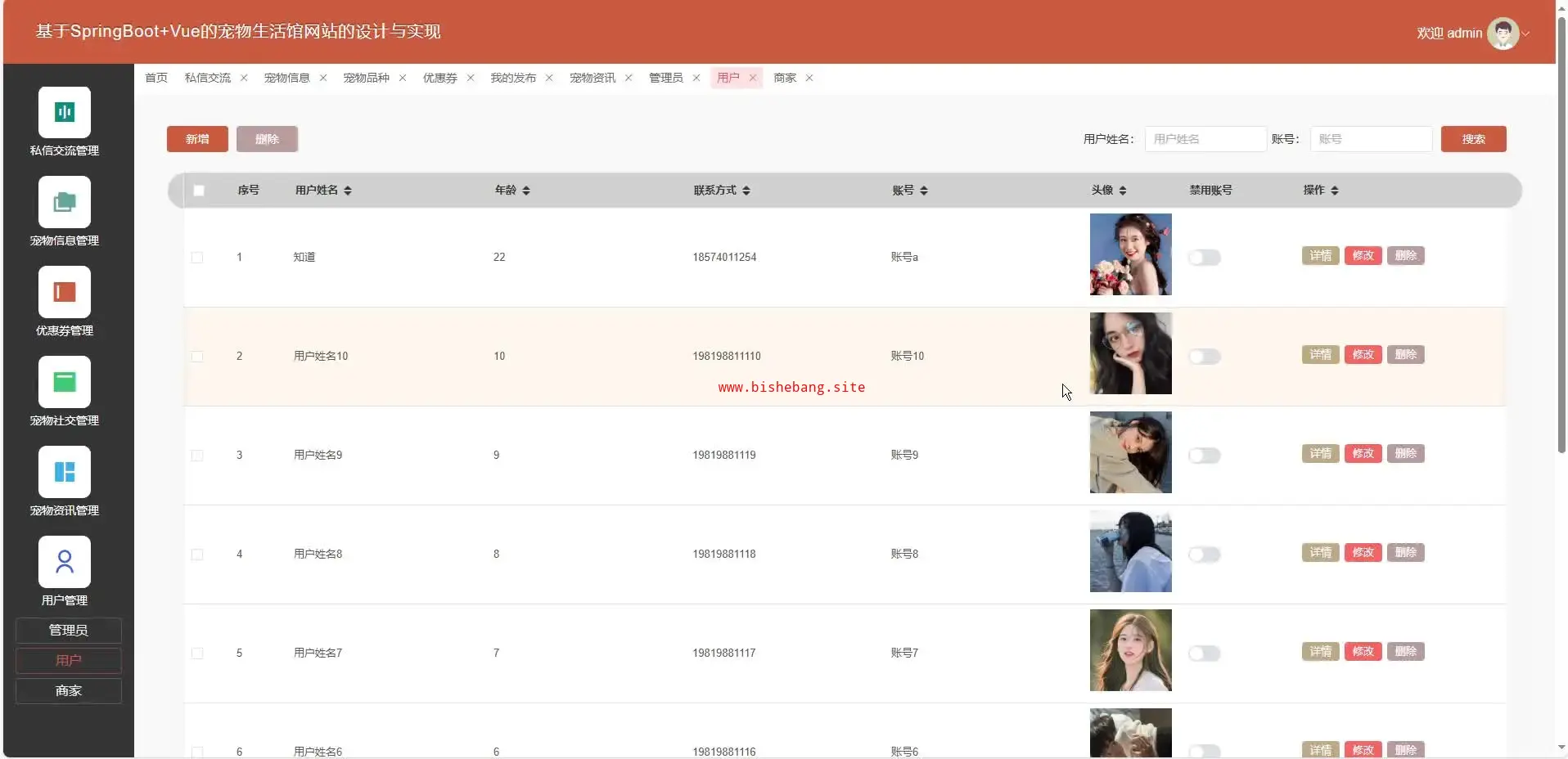Open avatar thumbnail for 用户姓名9

(1131, 452)
